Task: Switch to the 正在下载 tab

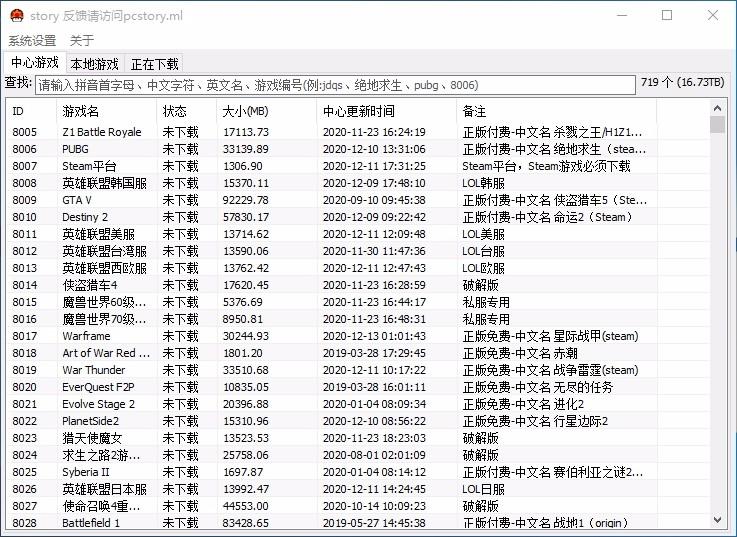Action: (x=154, y=63)
